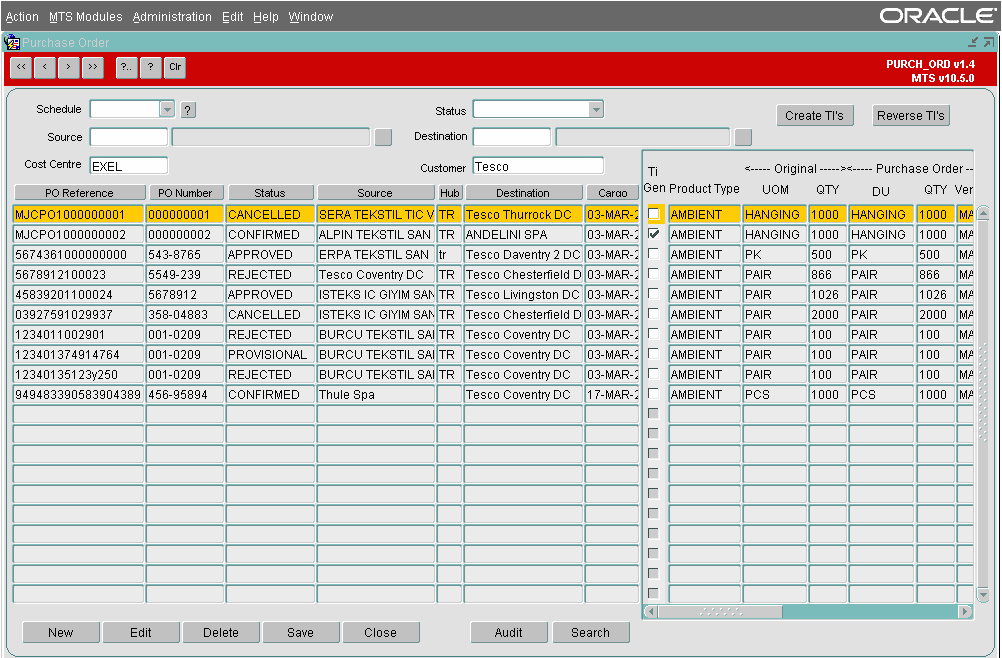Click the Status column header
The image size is (1002, 658).
pos(270,193)
